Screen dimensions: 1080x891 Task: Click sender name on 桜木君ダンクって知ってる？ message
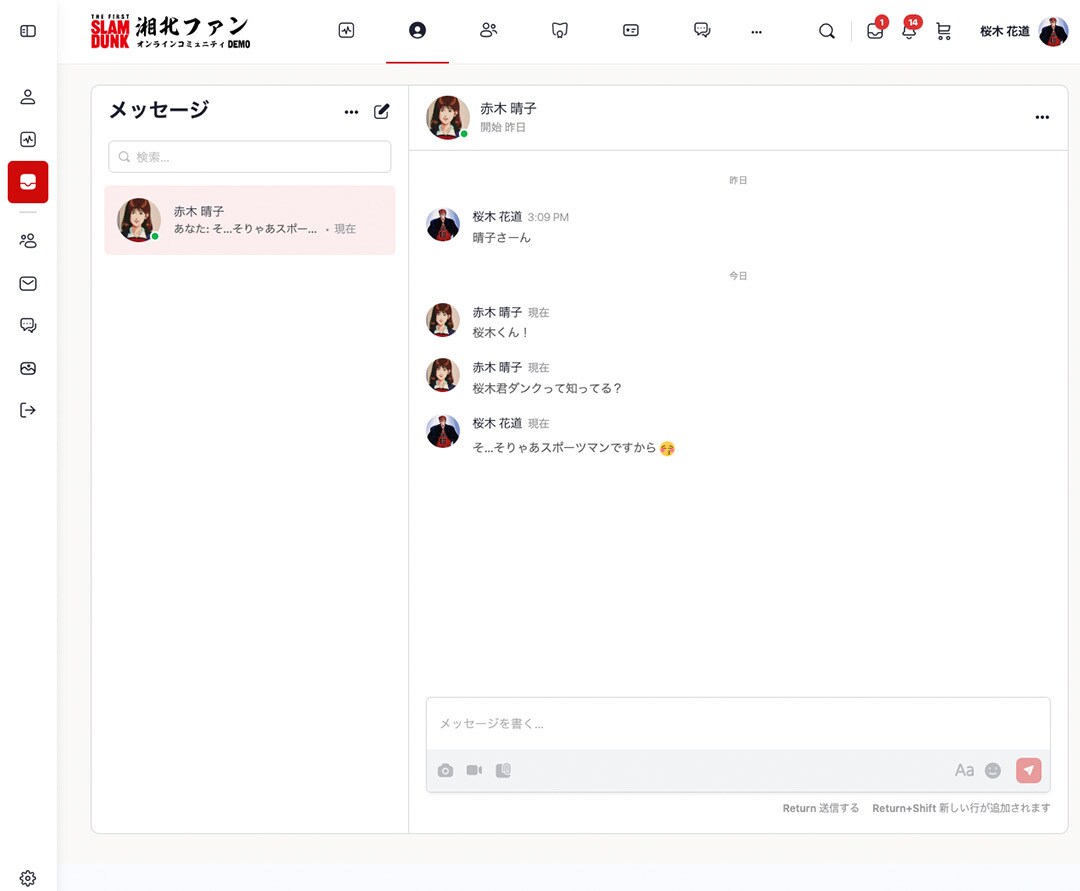[497, 367]
